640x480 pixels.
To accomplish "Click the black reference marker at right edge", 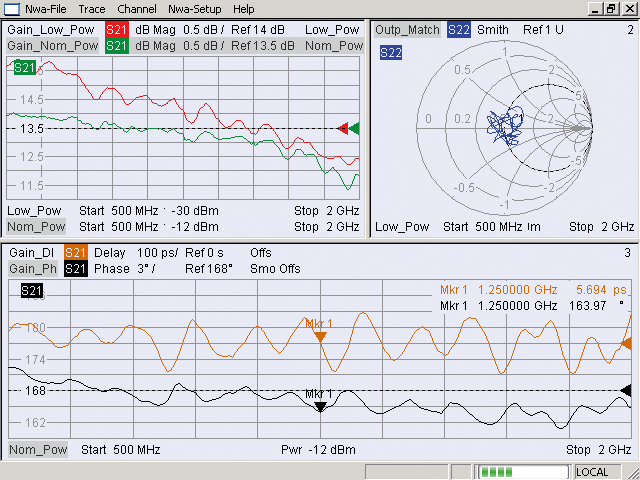I will point(627,390).
